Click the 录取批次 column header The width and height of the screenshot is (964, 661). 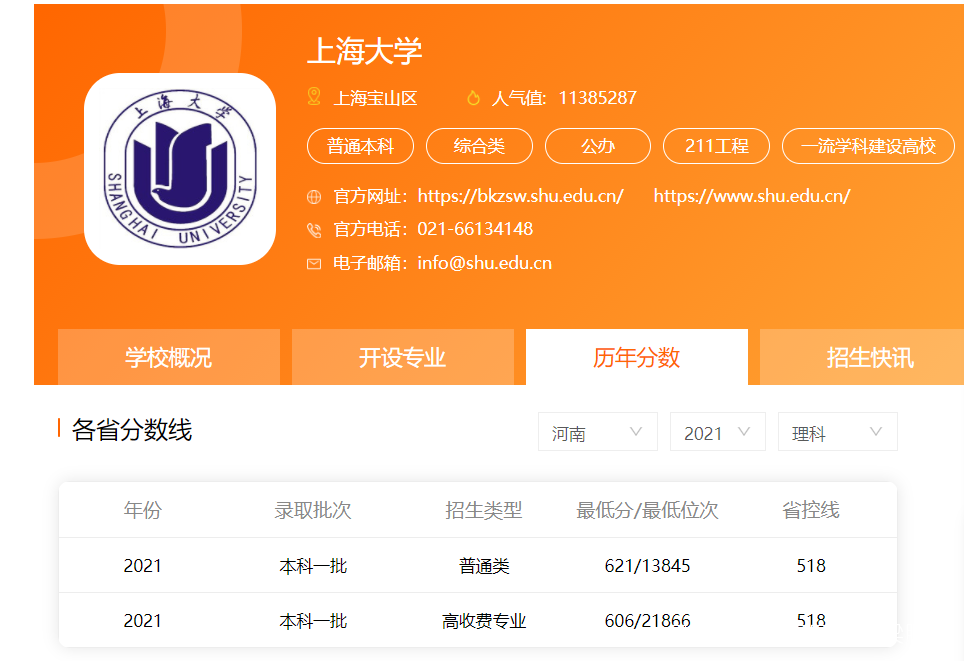(x=313, y=510)
